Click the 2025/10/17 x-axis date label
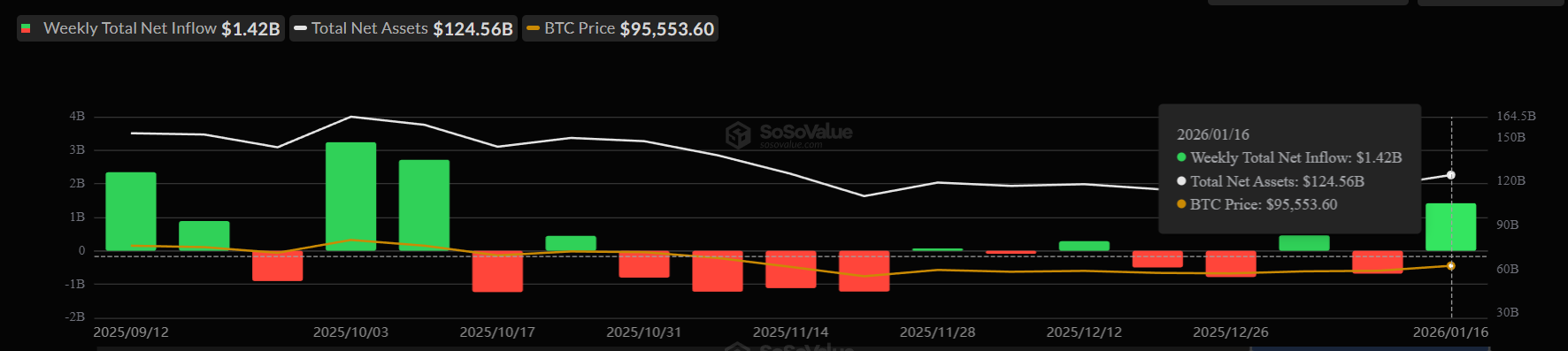 [497, 332]
